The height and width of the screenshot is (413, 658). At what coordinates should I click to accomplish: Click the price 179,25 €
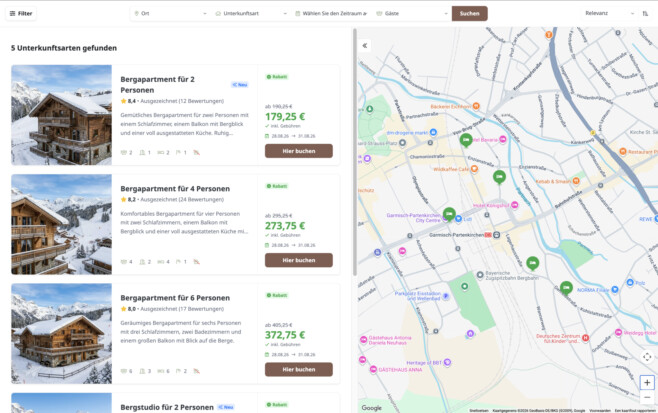(x=285, y=117)
